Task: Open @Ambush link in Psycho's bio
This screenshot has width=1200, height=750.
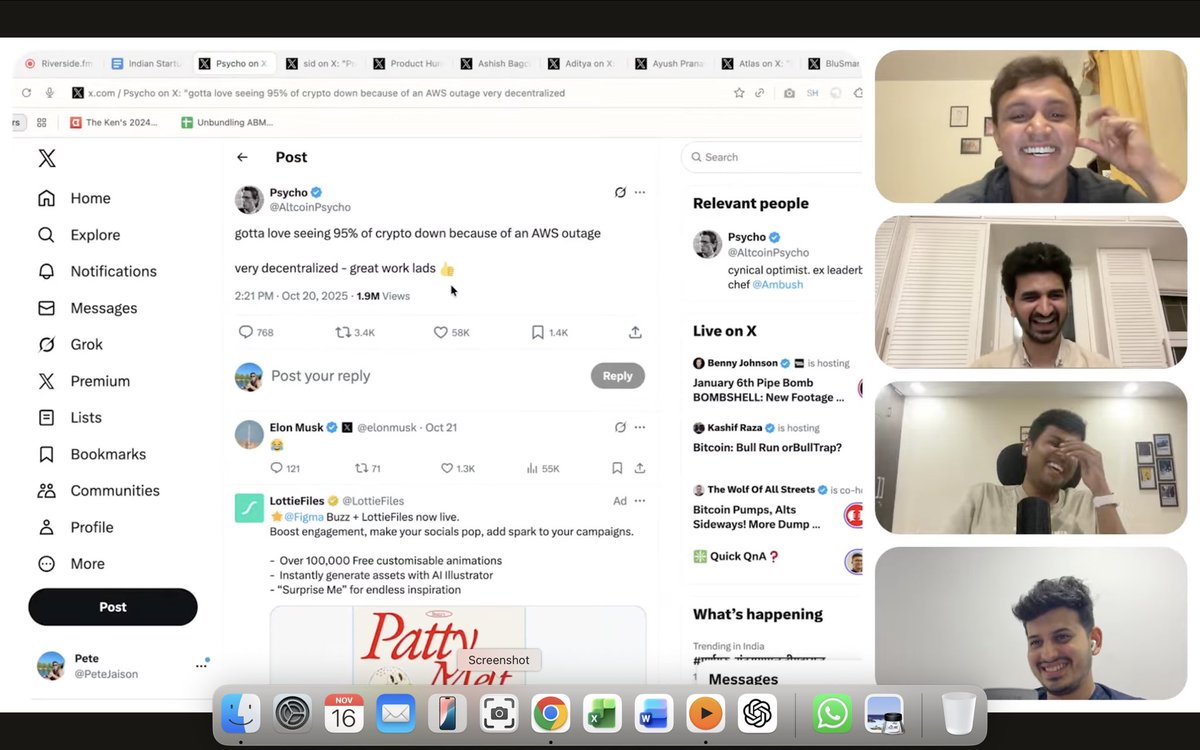Action: [x=777, y=285]
